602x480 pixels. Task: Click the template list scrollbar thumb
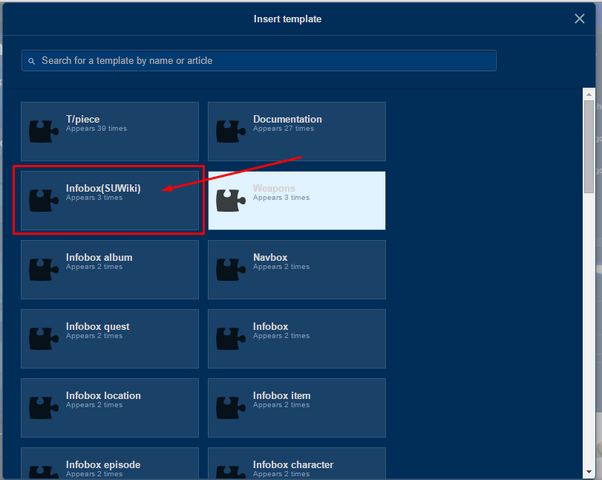click(x=589, y=146)
